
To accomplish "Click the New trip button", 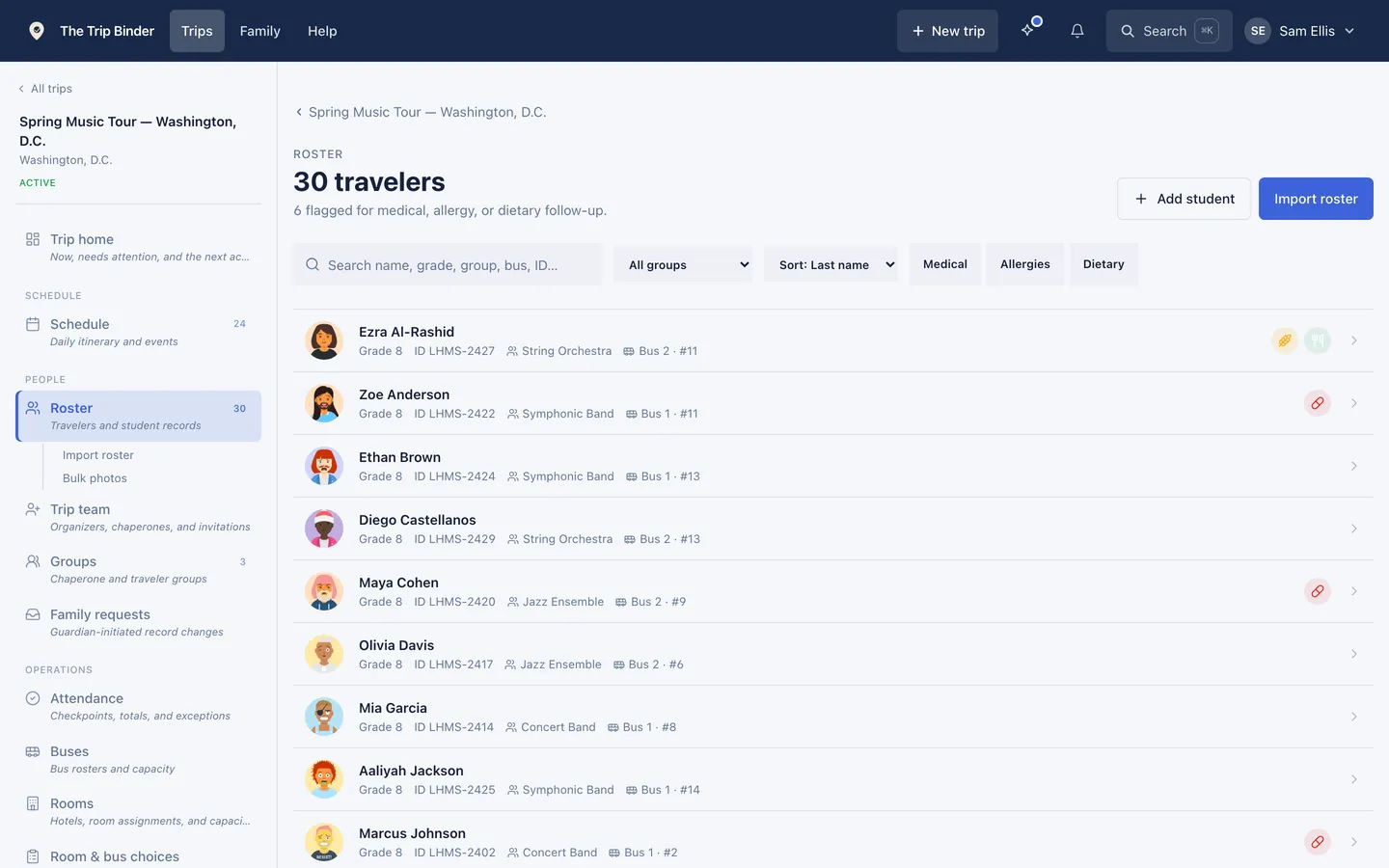I will (x=947, y=31).
